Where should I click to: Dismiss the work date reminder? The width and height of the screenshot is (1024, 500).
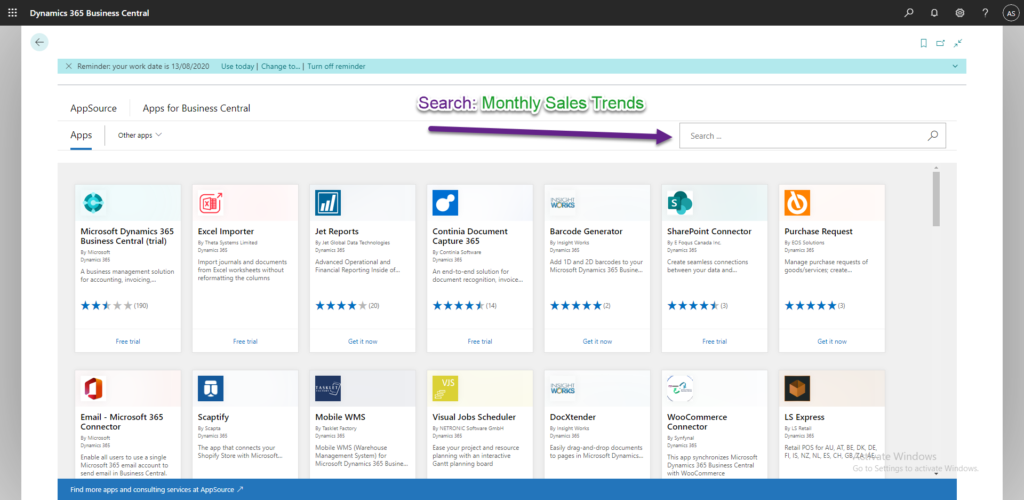[x=68, y=66]
